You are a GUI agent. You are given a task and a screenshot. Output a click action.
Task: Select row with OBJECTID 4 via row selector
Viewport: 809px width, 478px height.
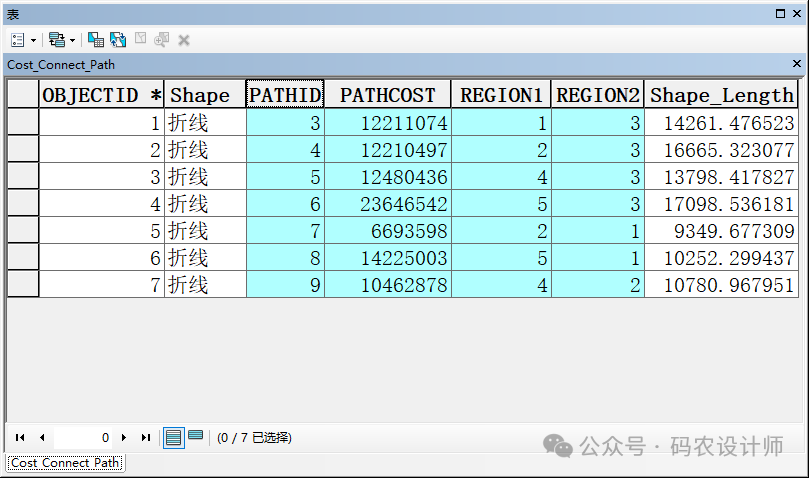(23, 204)
